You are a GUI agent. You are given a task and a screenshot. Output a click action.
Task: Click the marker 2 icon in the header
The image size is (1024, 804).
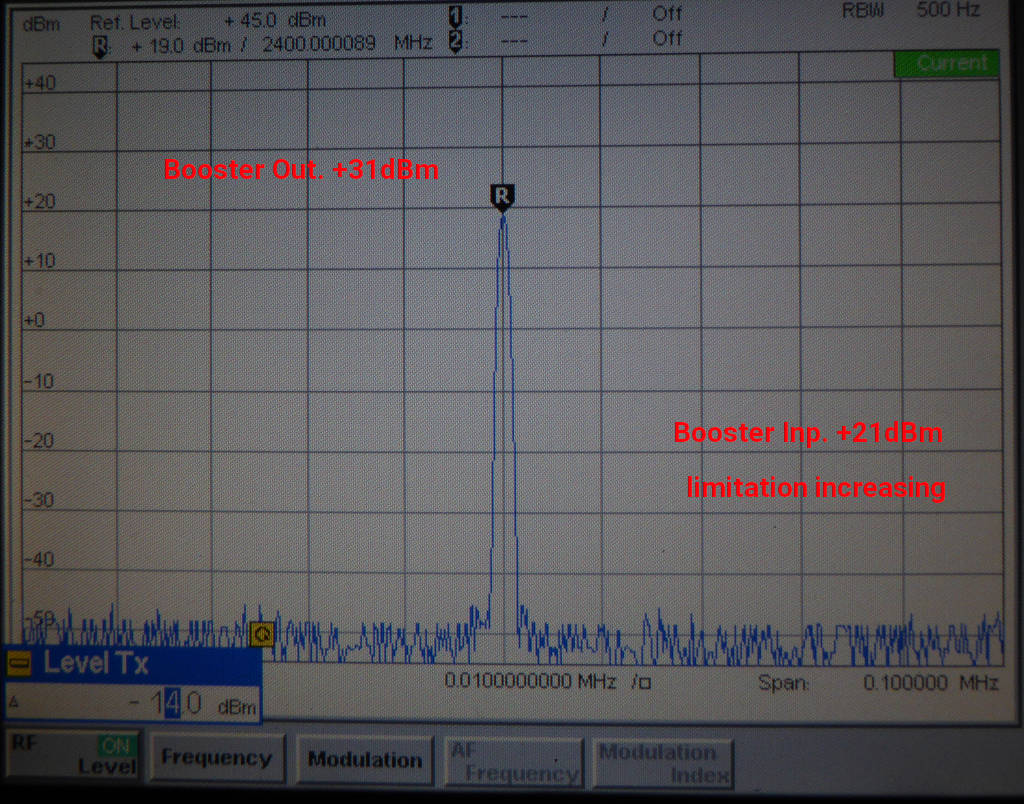[456, 42]
